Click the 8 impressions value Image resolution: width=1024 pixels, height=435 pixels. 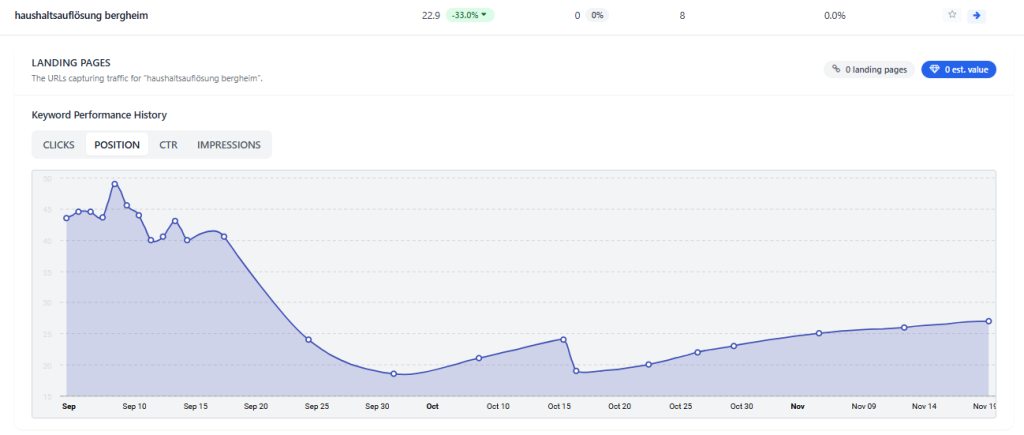[682, 15]
